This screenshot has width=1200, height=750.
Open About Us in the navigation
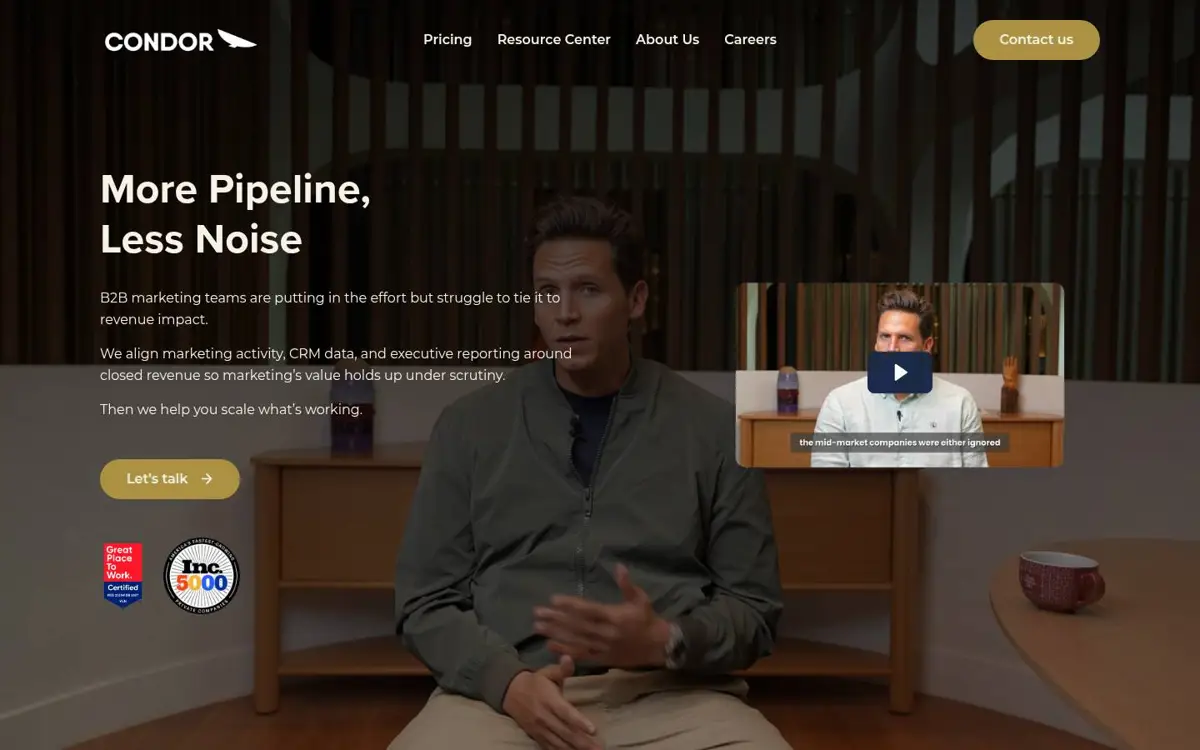pos(667,40)
